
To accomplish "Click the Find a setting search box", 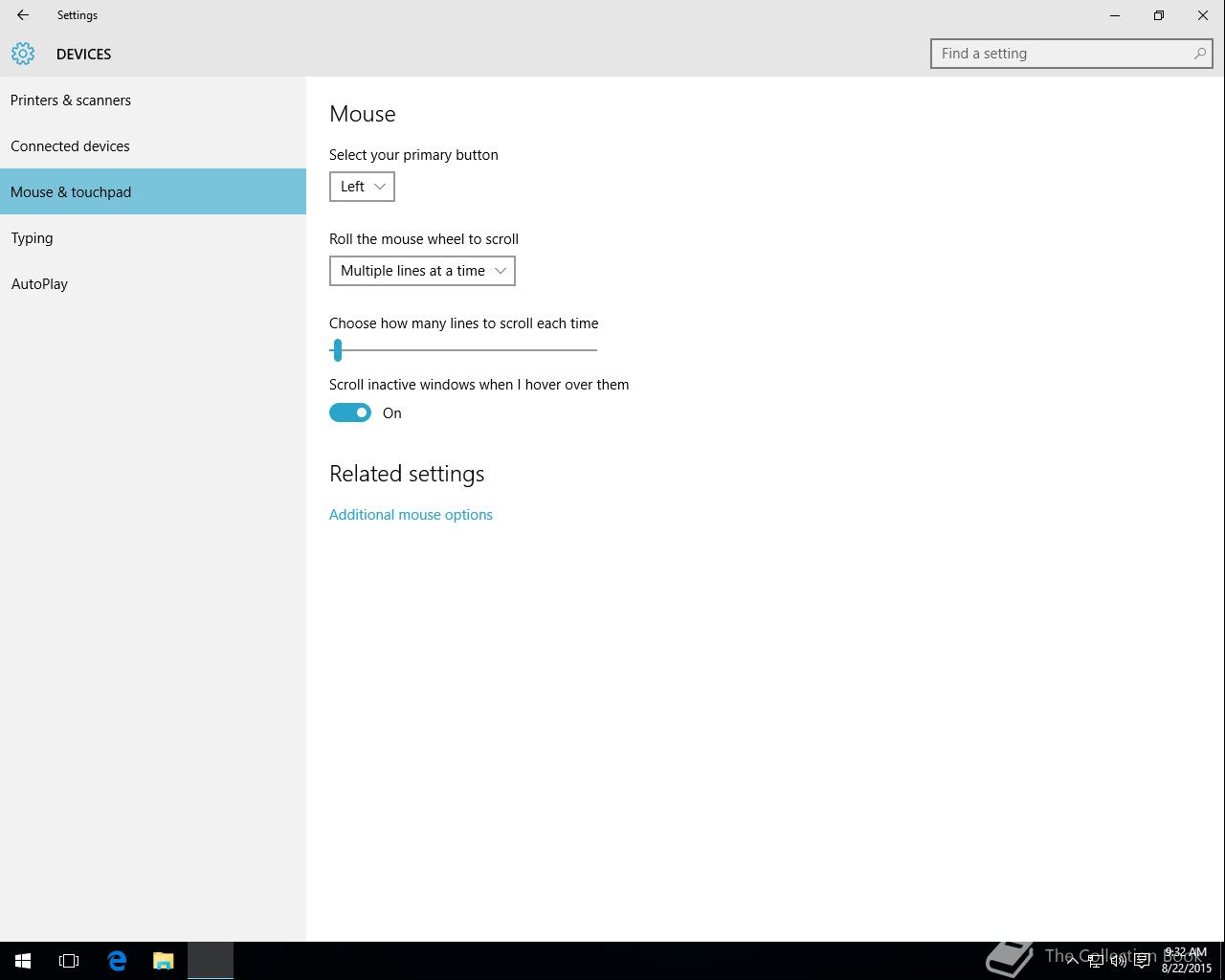I will [x=1072, y=54].
